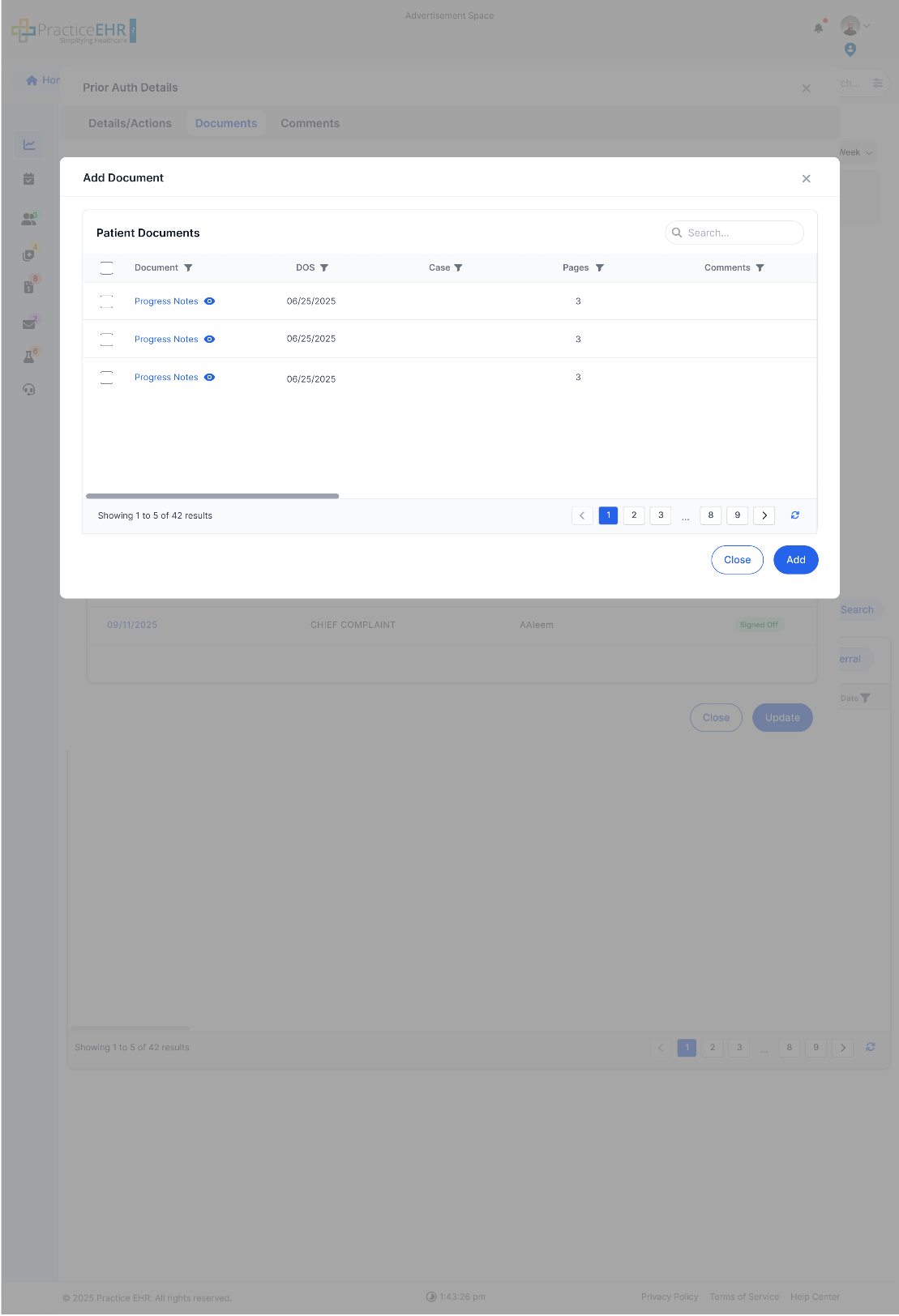Filter the Comments column
The image size is (899, 1316).
(x=760, y=268)
